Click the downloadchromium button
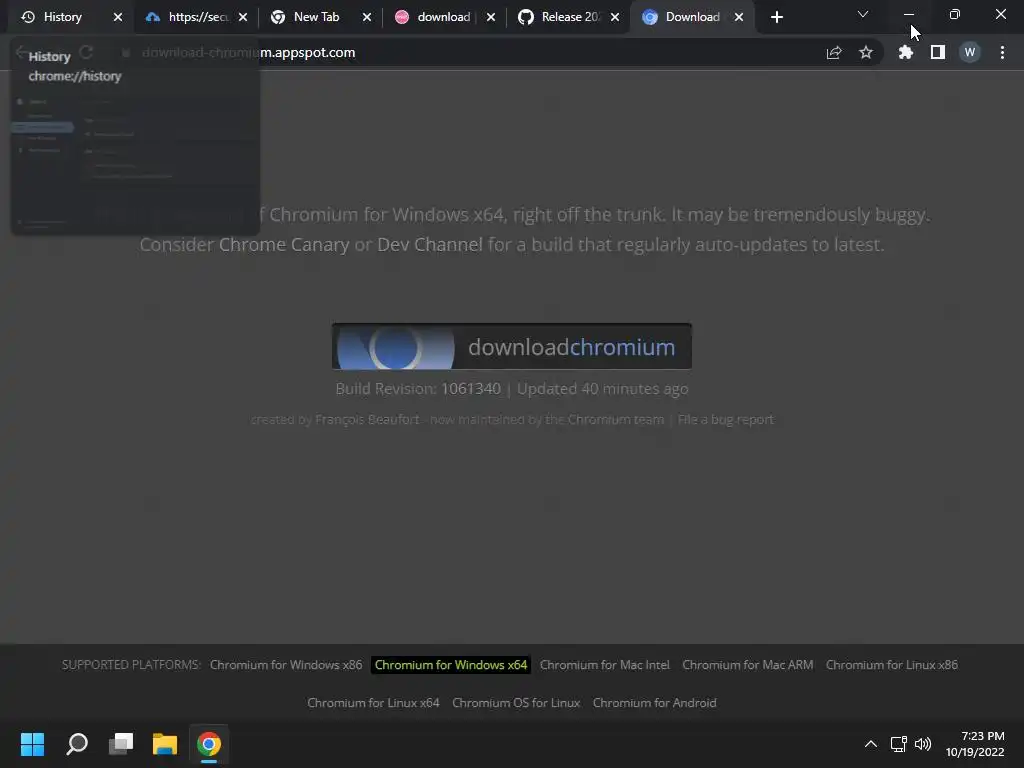The height and width of the screenshot is (768, 1024). click(x=512, y=347)
